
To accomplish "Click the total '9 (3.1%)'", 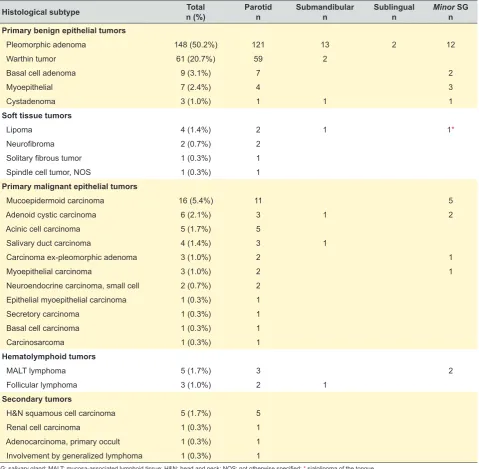I will pos(196,73).
